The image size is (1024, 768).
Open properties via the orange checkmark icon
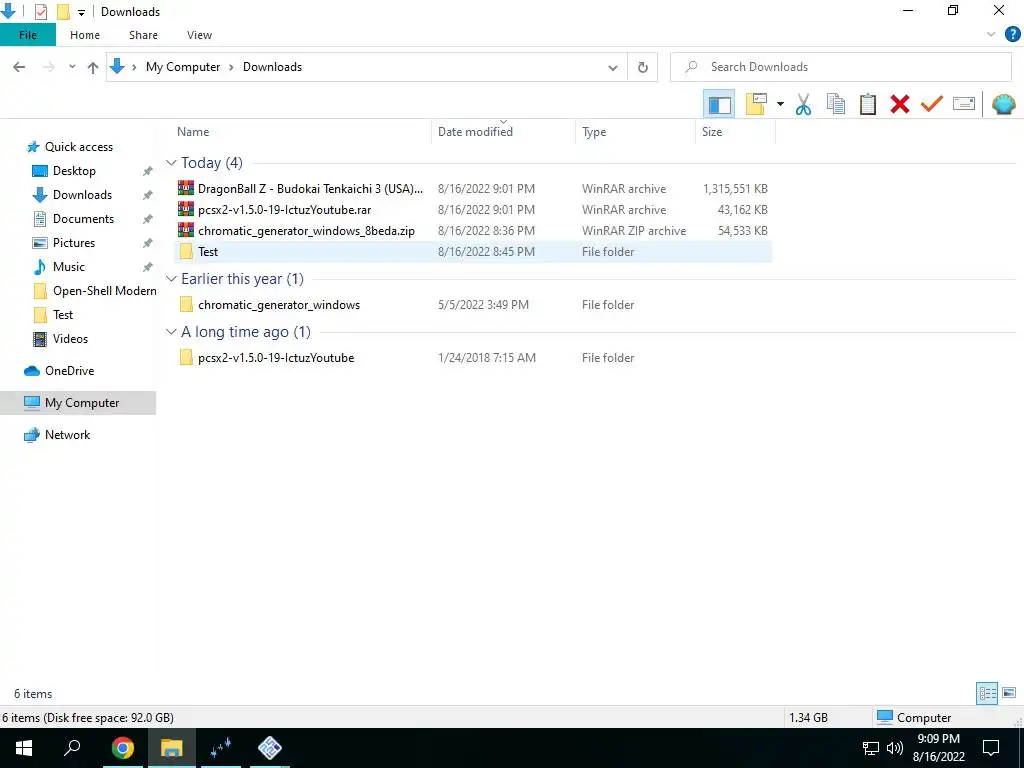pos(932,104)
